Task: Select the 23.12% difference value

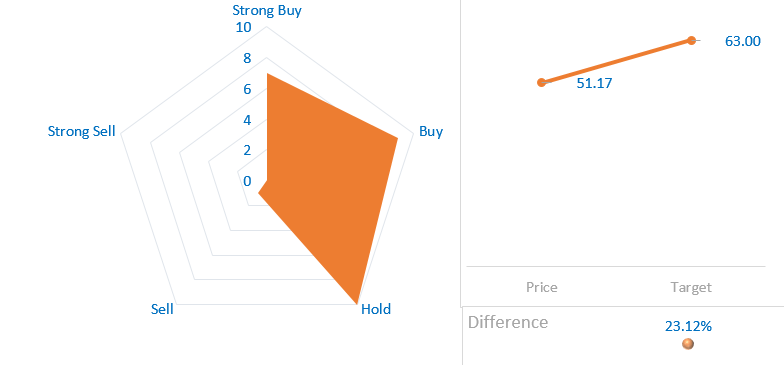Action: 688,326
